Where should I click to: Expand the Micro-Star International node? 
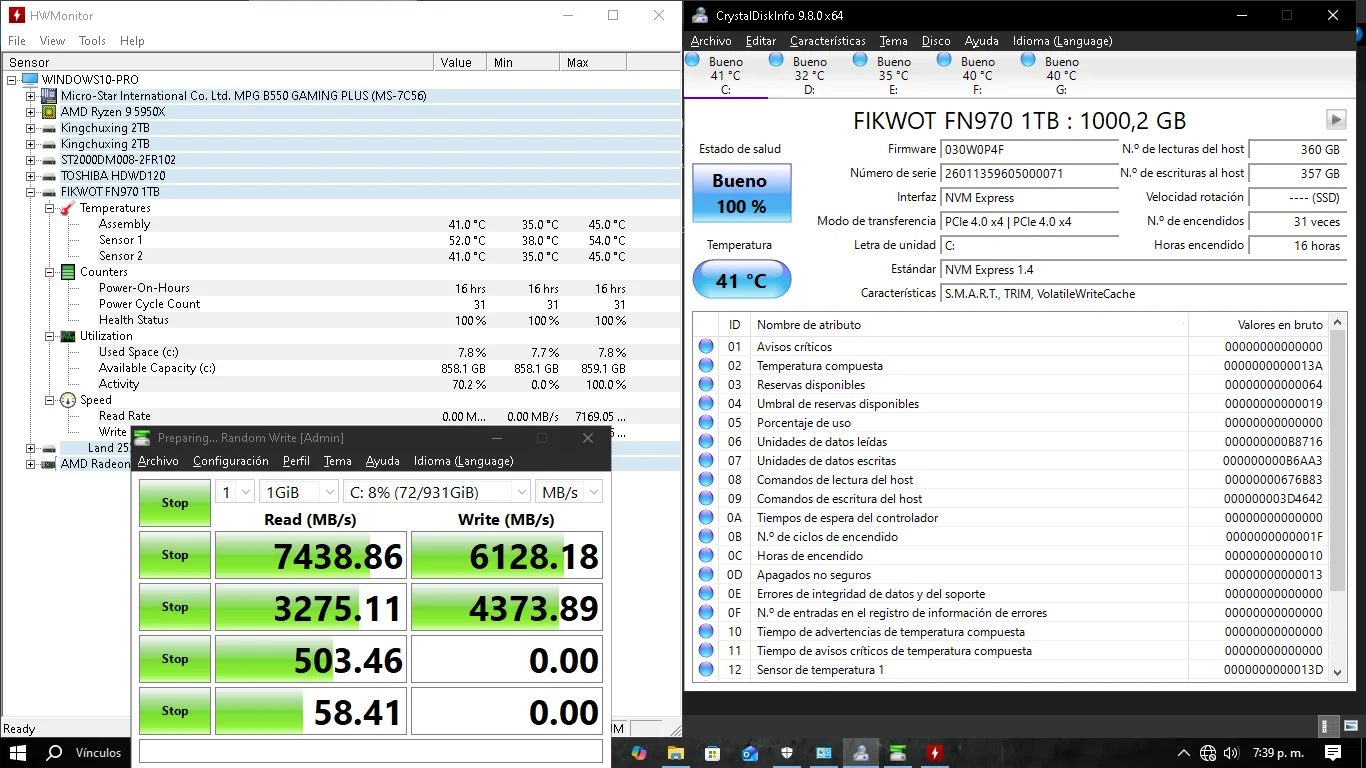[31, 96]
